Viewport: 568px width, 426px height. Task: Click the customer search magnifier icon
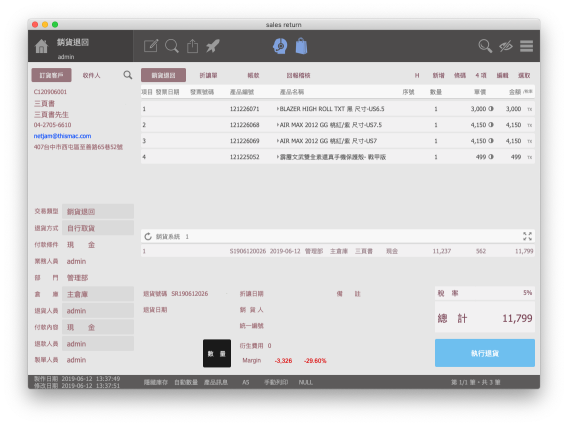(128, 75)
